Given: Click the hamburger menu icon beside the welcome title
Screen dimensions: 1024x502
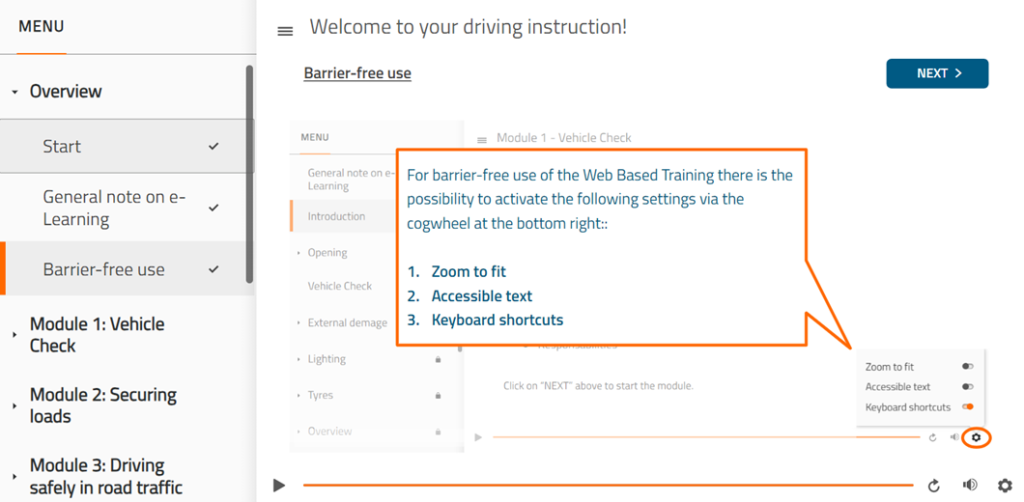Looking at the screenshot, I should click(285, 31).
